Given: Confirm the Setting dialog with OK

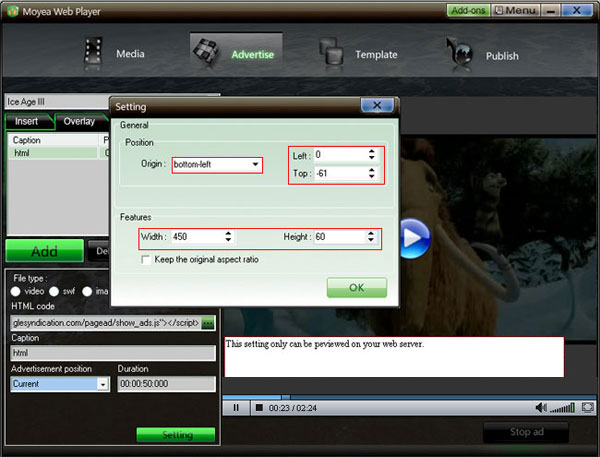Looking at the screenshot, I should [357, 287].
